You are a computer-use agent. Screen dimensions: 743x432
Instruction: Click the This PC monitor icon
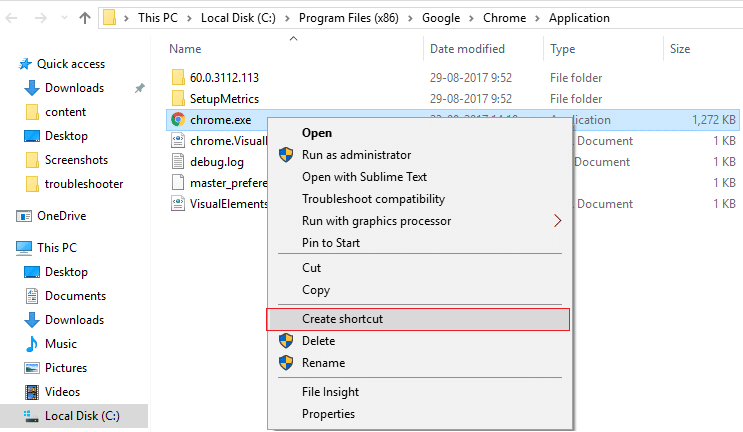[x=24, y=248]
